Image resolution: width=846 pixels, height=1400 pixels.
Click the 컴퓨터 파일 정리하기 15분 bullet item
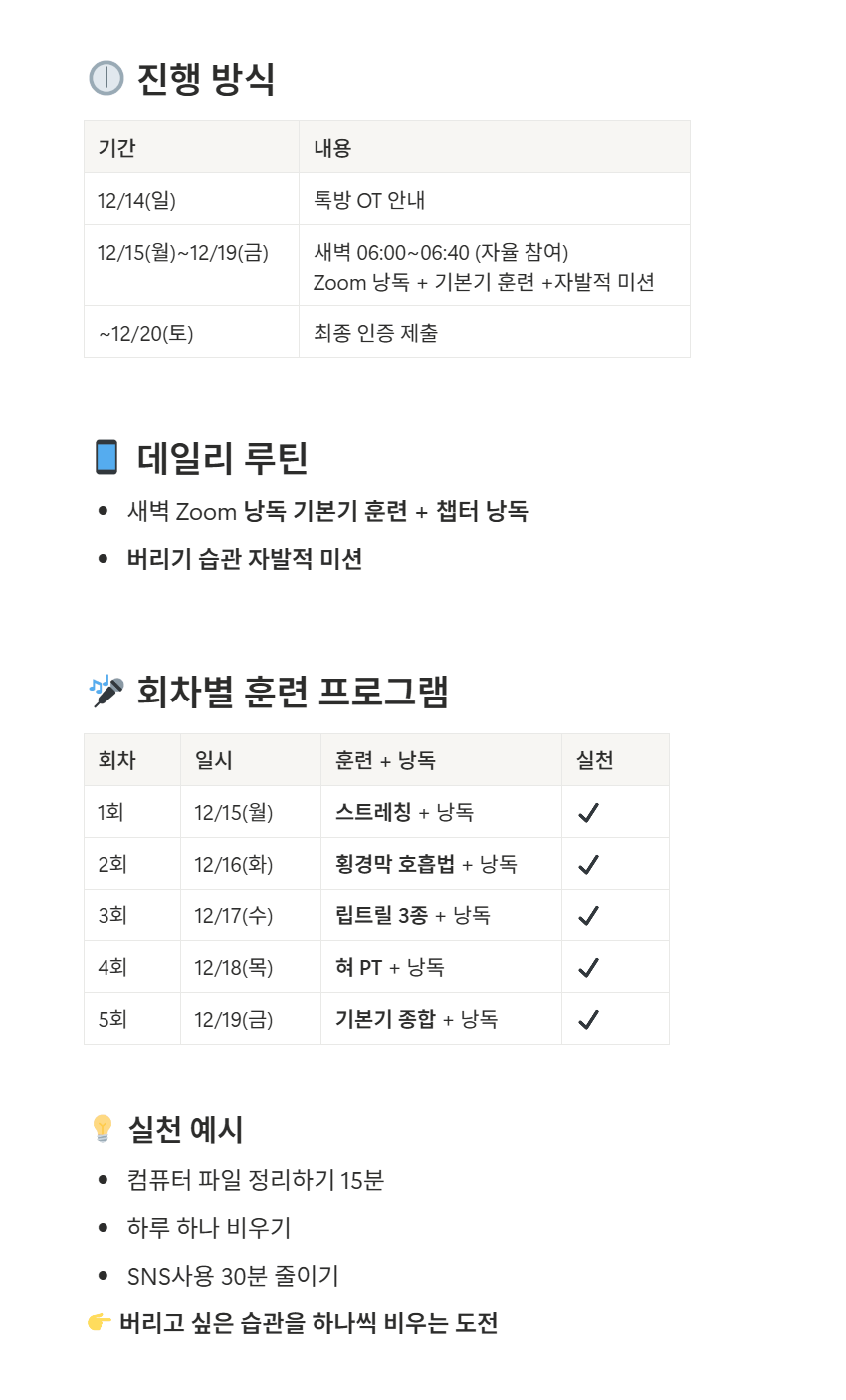click(256, 1180)
